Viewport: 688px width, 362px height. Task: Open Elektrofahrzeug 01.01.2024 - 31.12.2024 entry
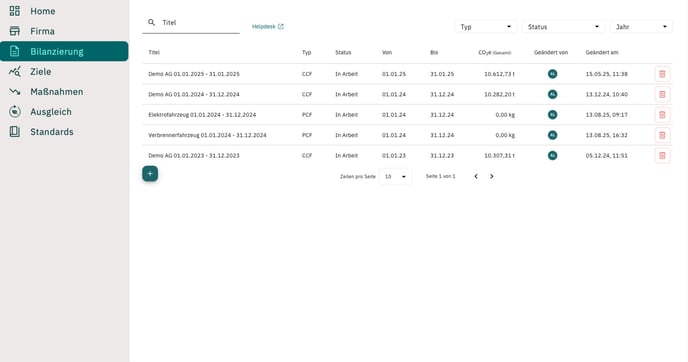tap(202, 115)
